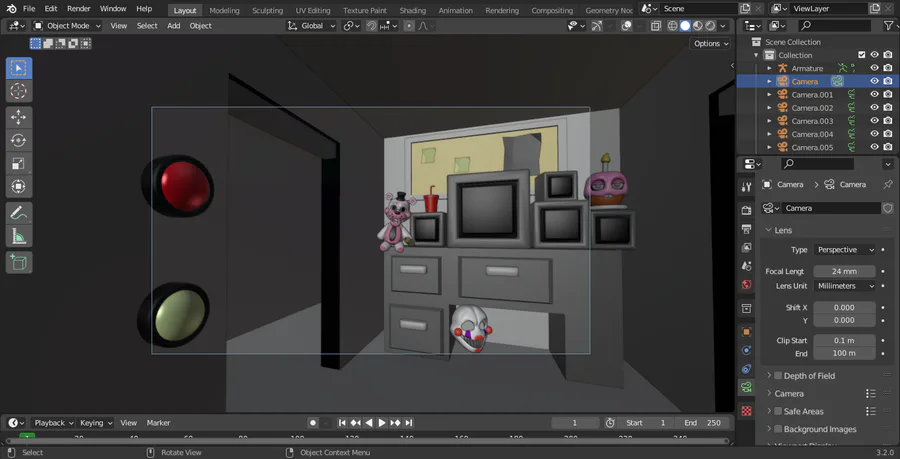Disable Camera.001 in renders

(x=888, y=95)
